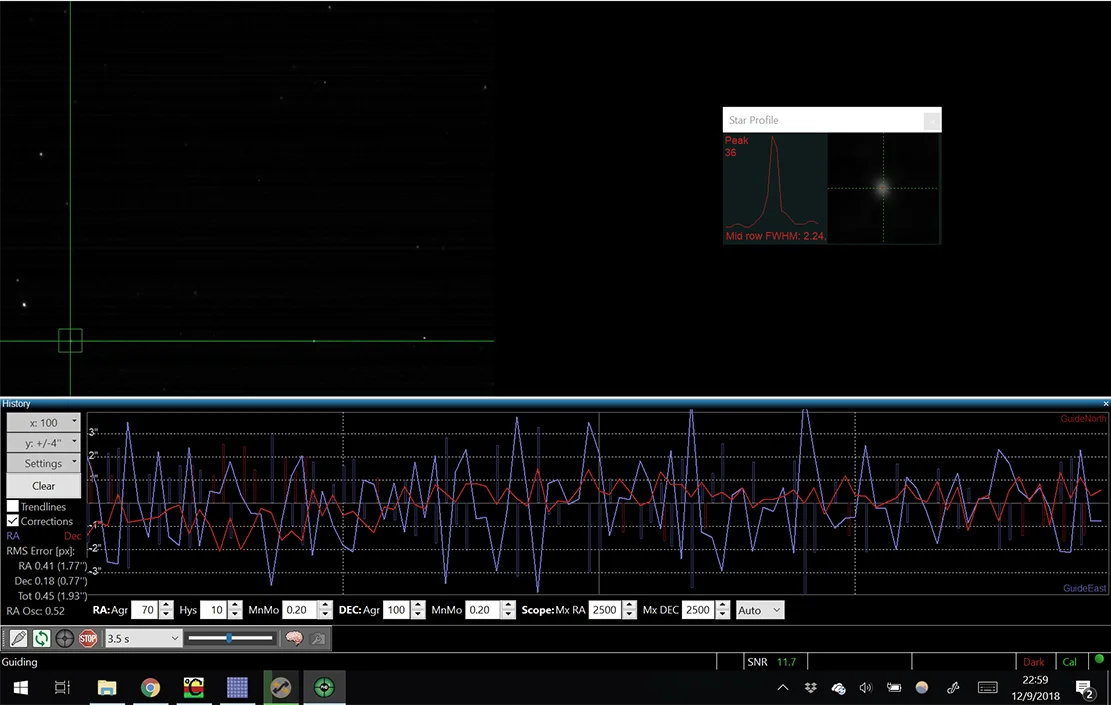Step the DEC Agr stepper arrows
This screenshot has width=1111, height=705.
(x=418, y=609)
